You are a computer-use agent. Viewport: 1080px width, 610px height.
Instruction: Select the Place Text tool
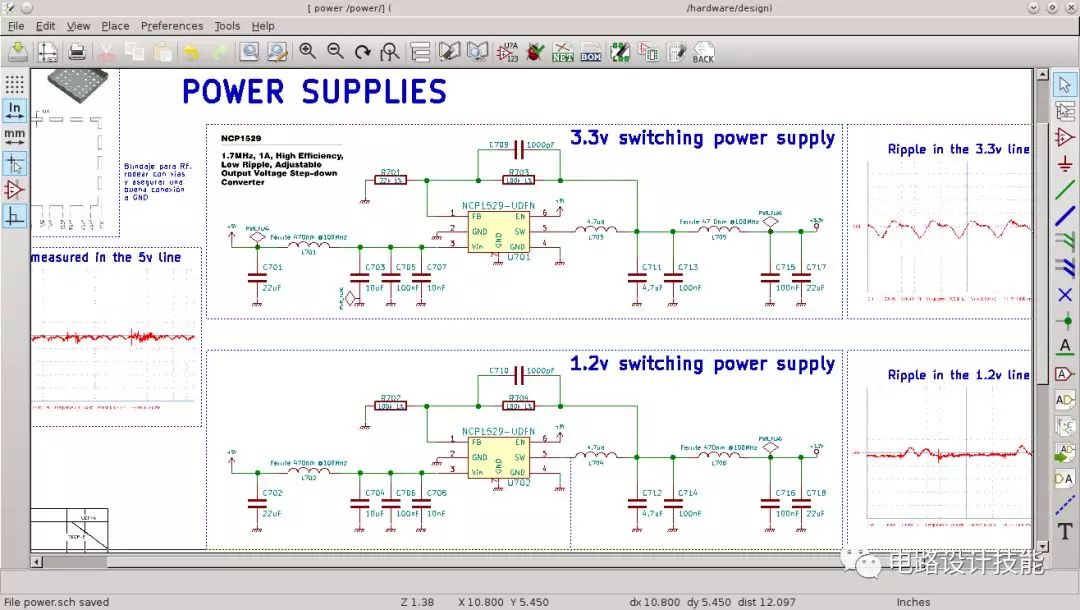point(1066,531)
